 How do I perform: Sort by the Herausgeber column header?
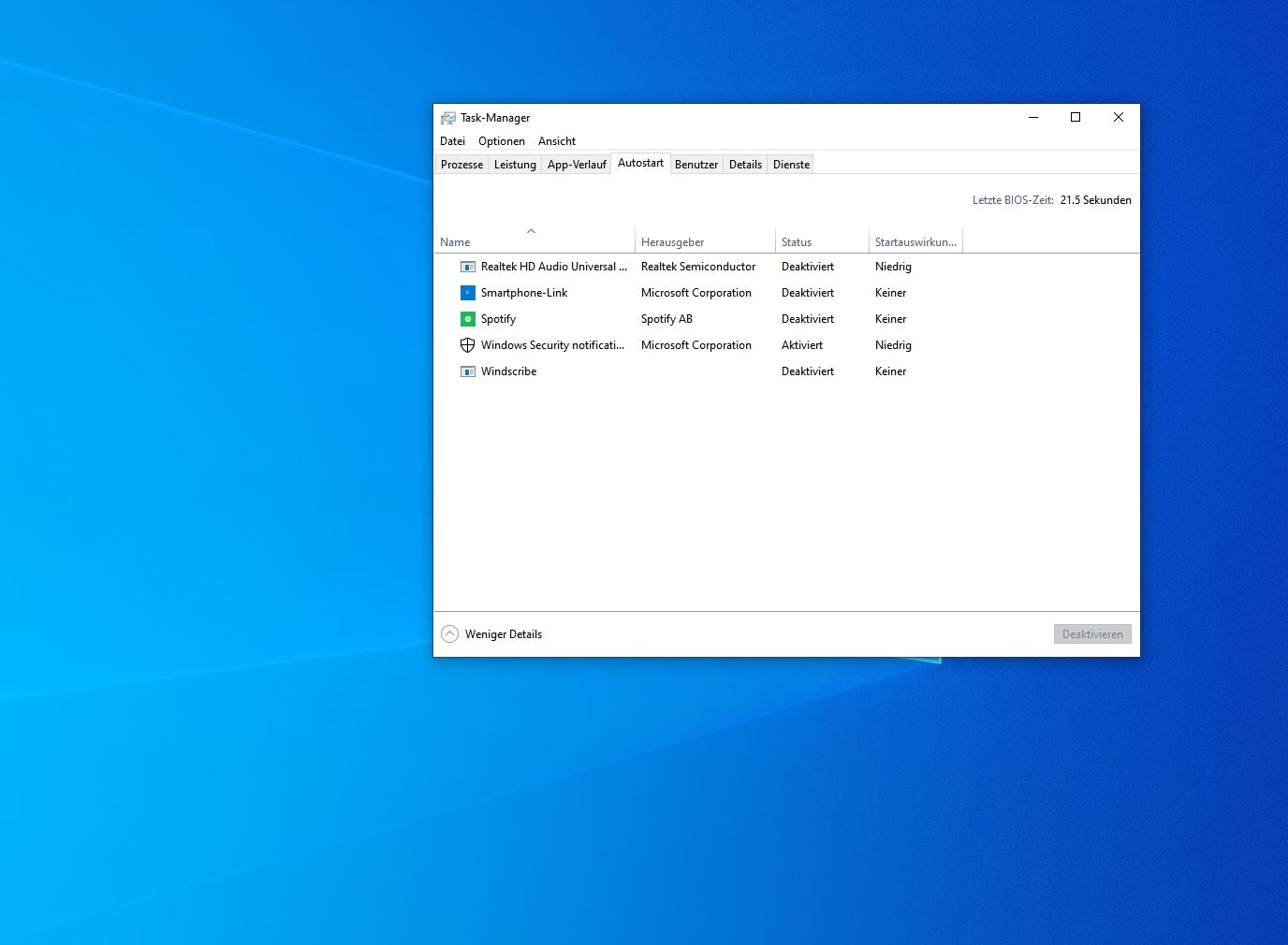[x=705, y=240]
